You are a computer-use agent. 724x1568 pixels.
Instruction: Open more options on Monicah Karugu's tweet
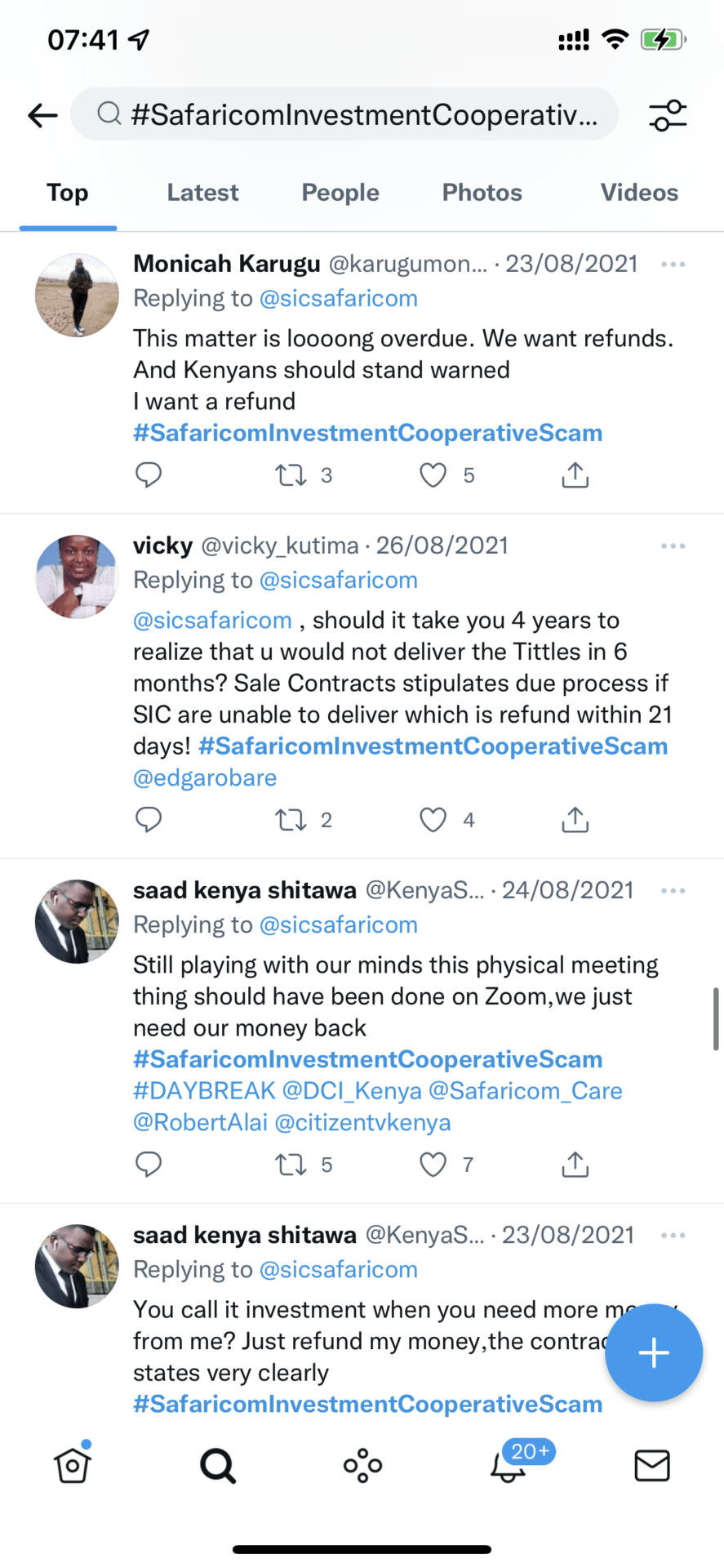[673, 264]
